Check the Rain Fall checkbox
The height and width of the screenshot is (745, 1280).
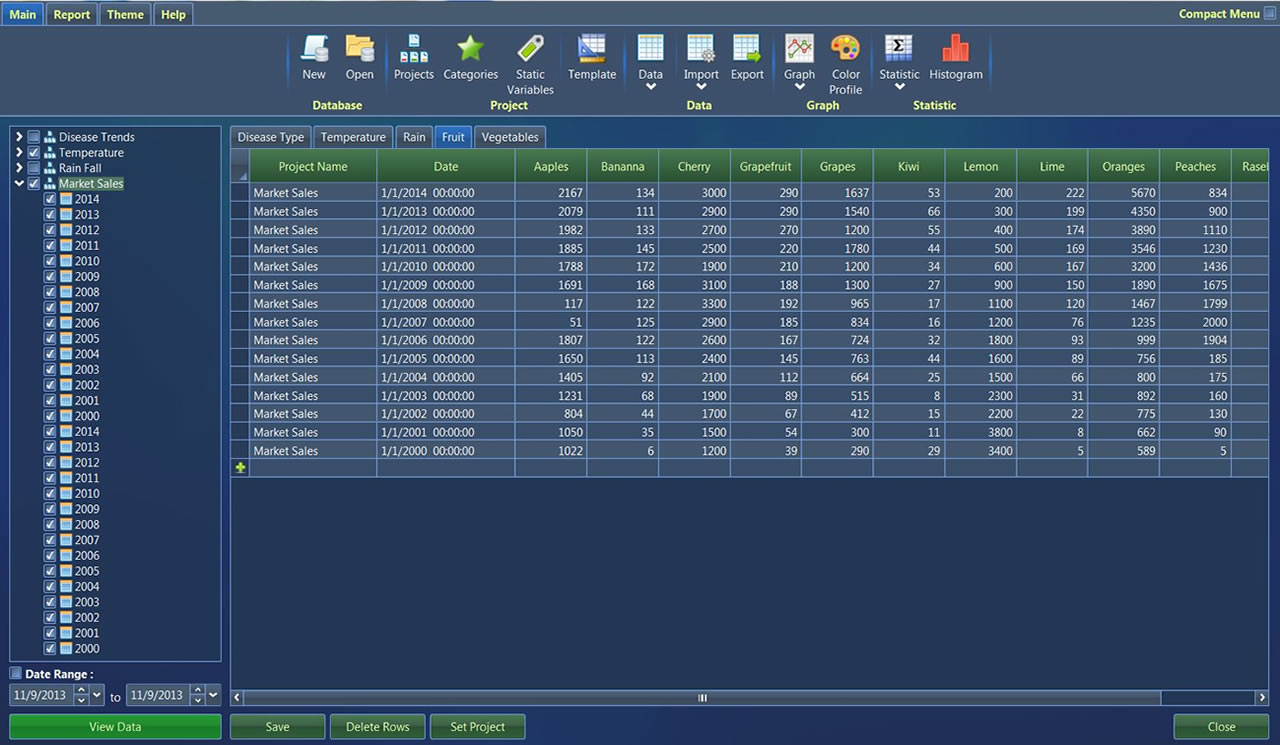[x=34, y=168]
